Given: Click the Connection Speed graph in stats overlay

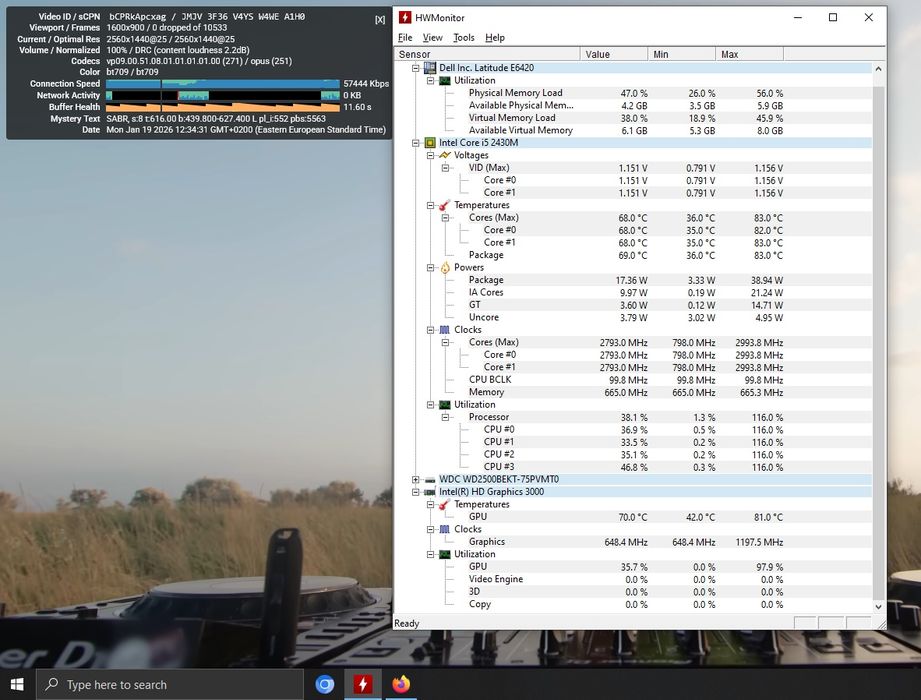Looking at the screenshot, I should (223, 84).
